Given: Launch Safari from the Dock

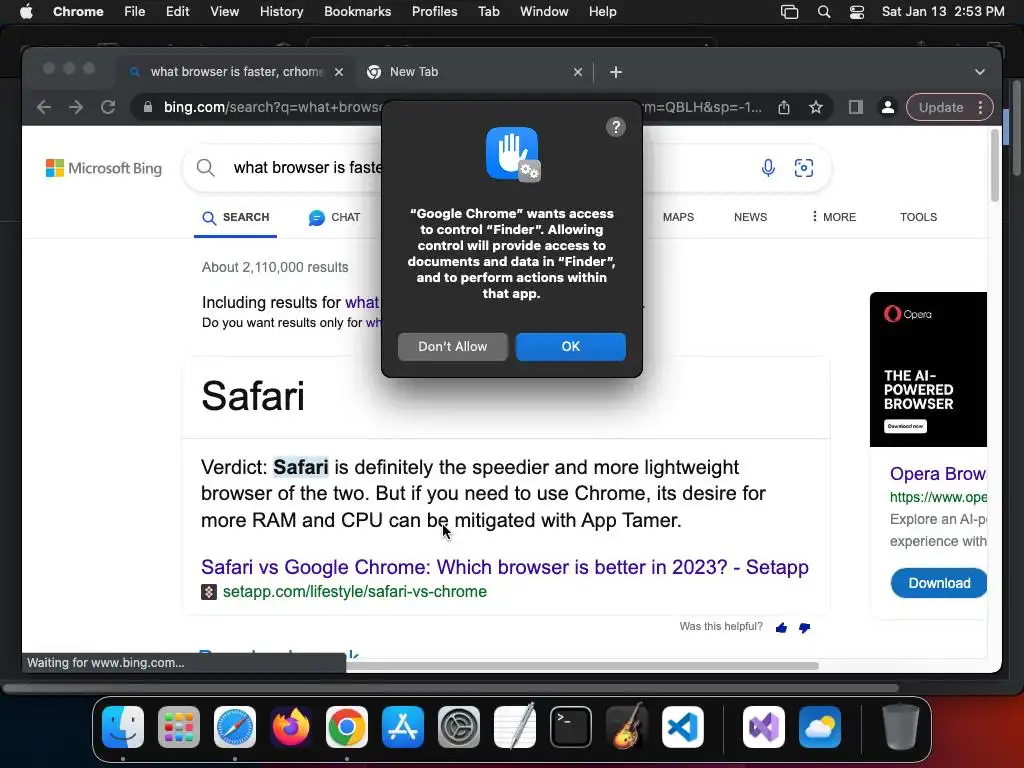Looking at the screenshot, I should point(235,727).
